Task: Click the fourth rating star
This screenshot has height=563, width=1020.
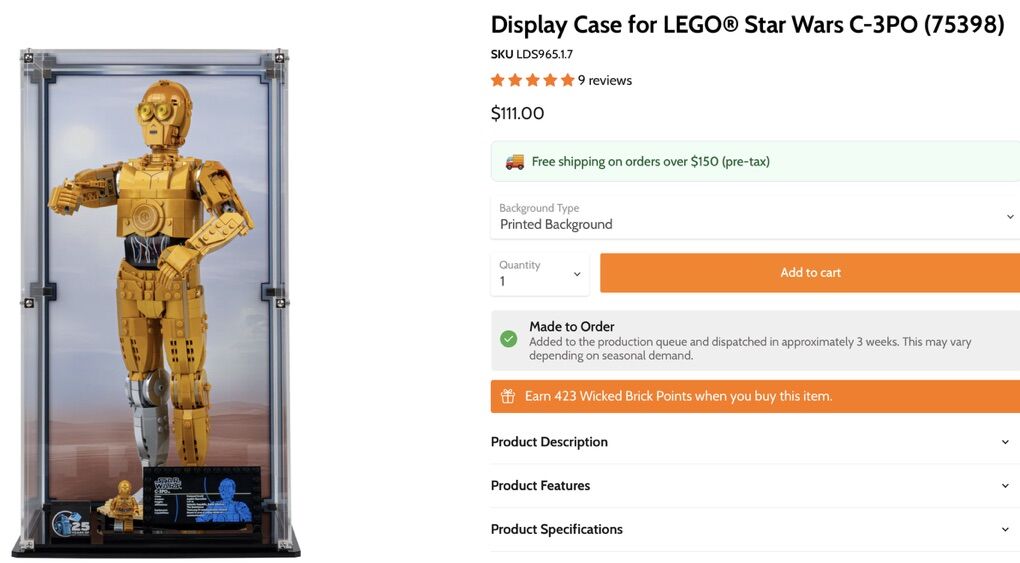Action: click(x=550, y=80)
